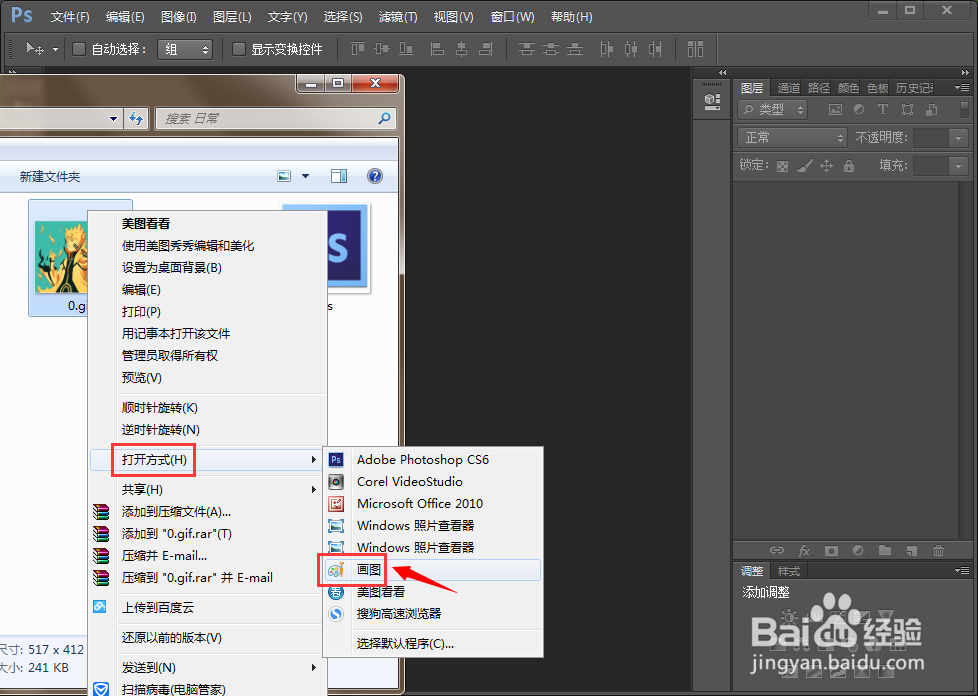This screenshot has height=696, width=978.
Task: Choose 顺时针旋转(K) in context menu
Action: (208, 408)
